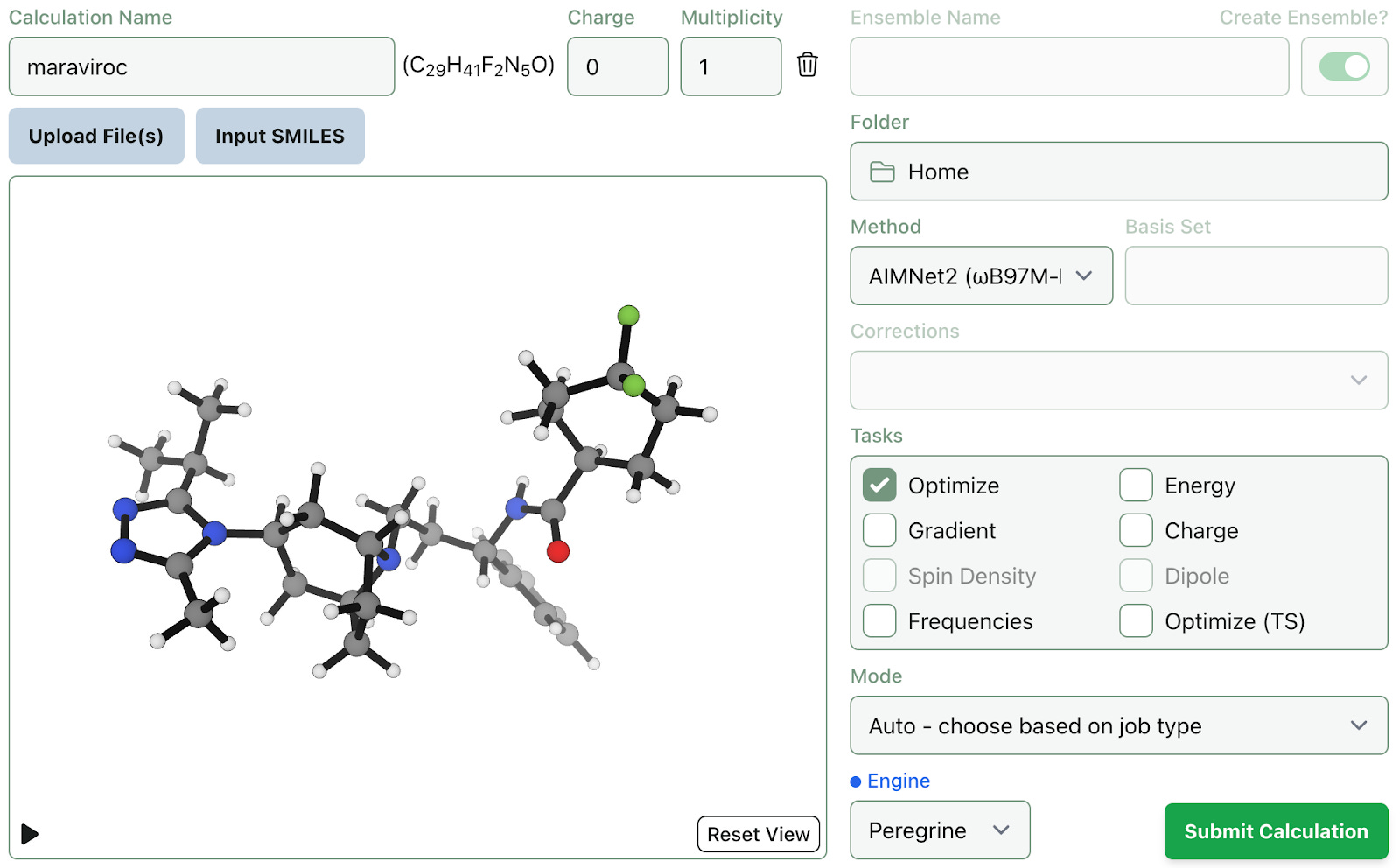Screen dimensions: 1400x868
Task: Click the Upload File(s) button
Action: click(x=96, y=136)
